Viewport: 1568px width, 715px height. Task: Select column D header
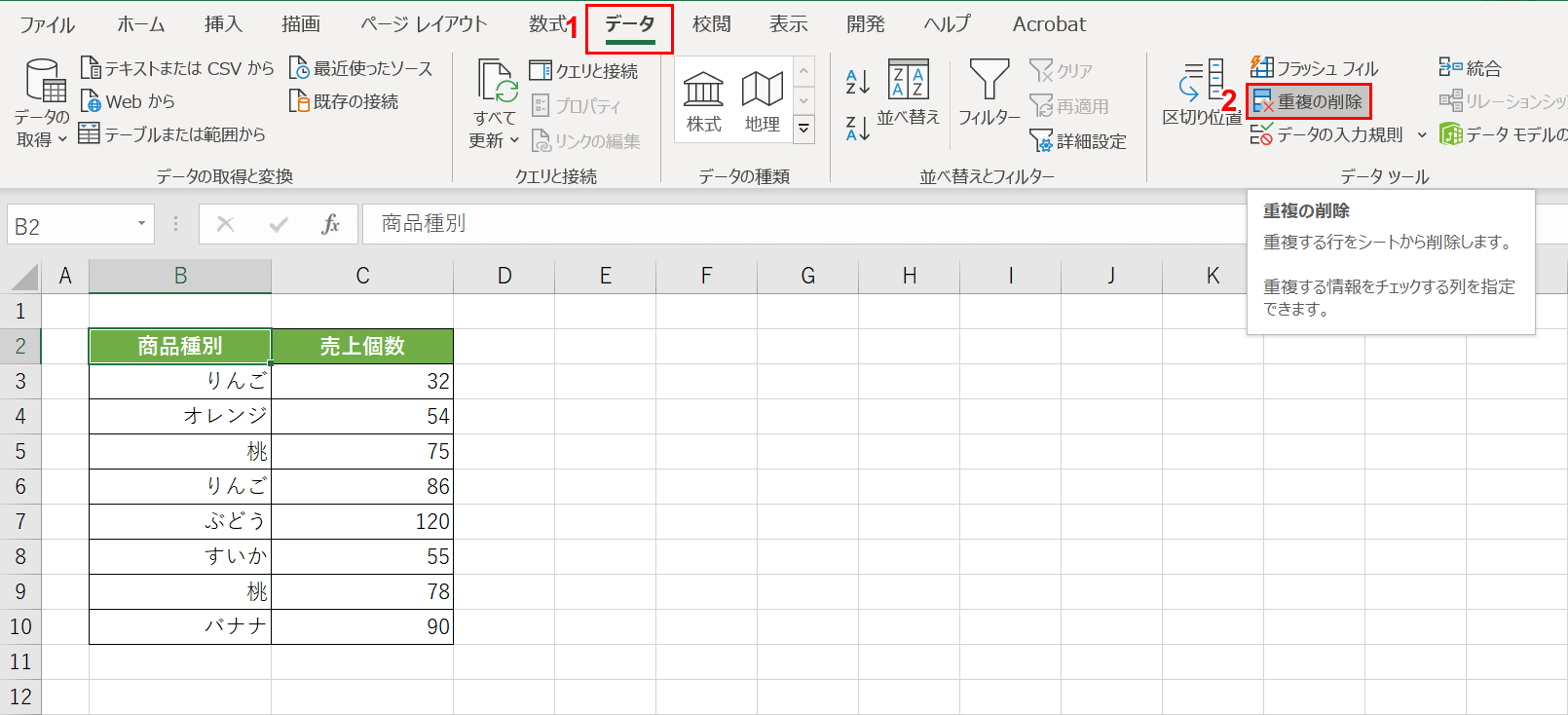point(504,276)
